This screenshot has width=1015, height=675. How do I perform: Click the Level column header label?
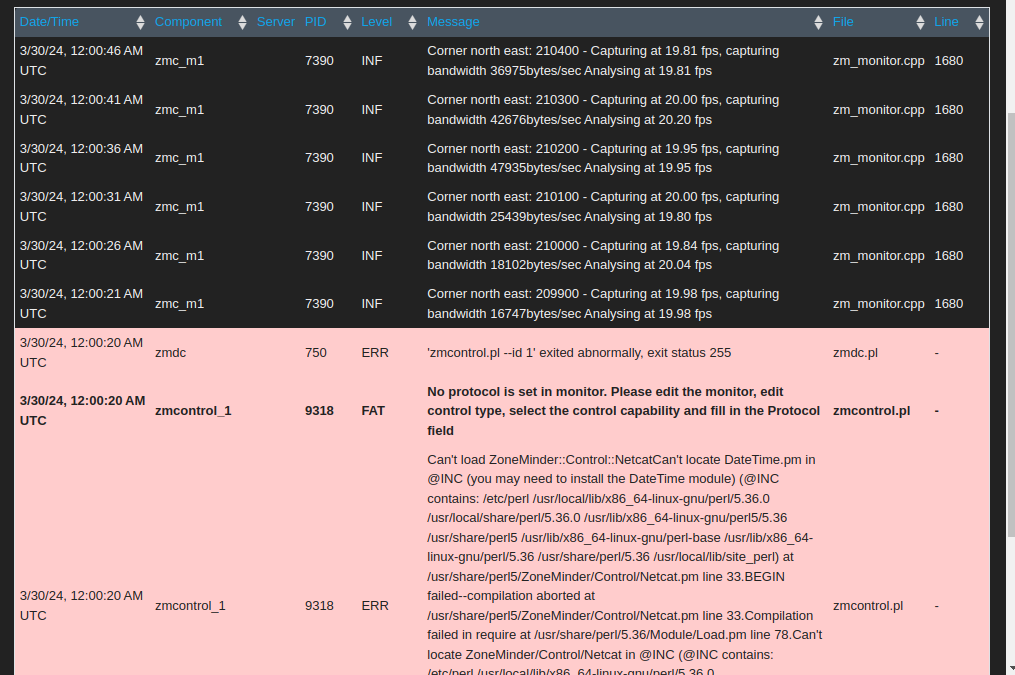[x=377, y=22]
